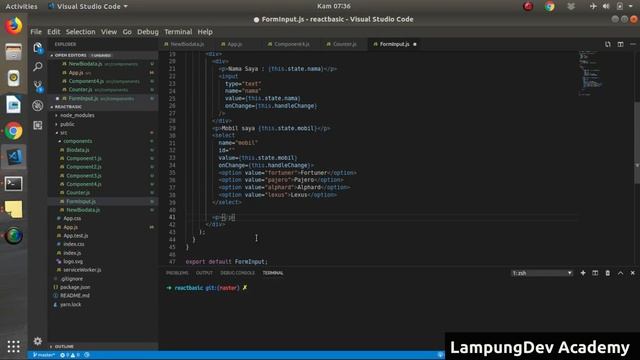This screenshot has height=360, width=640.
Task: Click errors and warnings status bar counter
Action: tap(70, 355)
